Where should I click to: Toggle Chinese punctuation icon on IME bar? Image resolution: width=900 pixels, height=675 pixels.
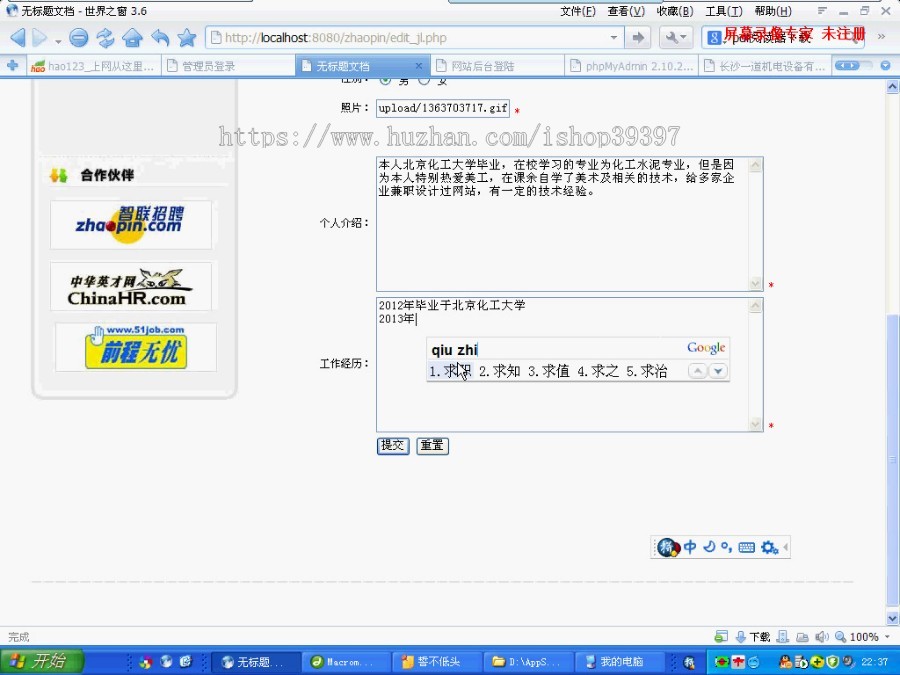(x=727, y=547)
